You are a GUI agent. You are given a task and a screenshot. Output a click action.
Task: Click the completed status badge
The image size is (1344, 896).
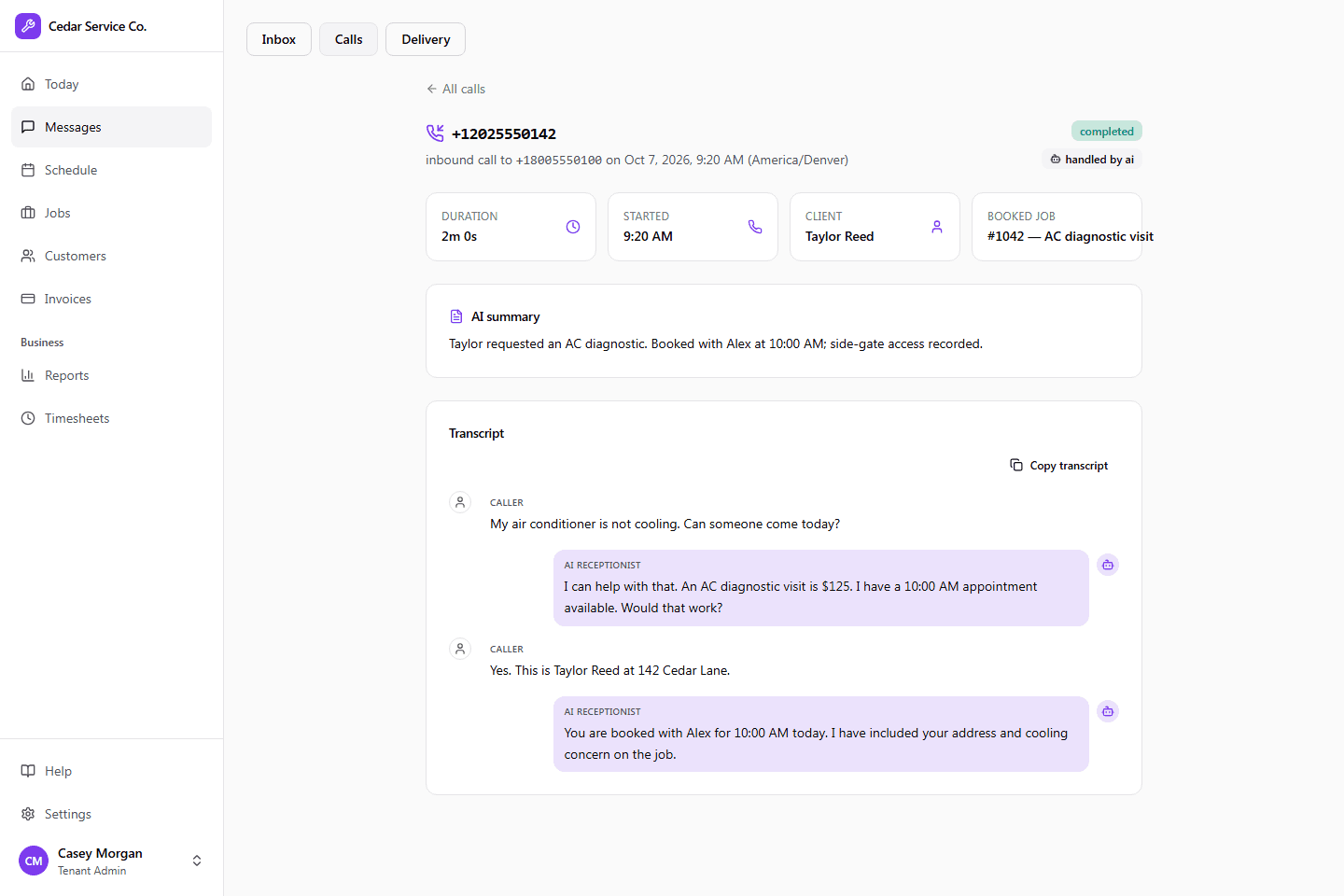click(1107, 132)
